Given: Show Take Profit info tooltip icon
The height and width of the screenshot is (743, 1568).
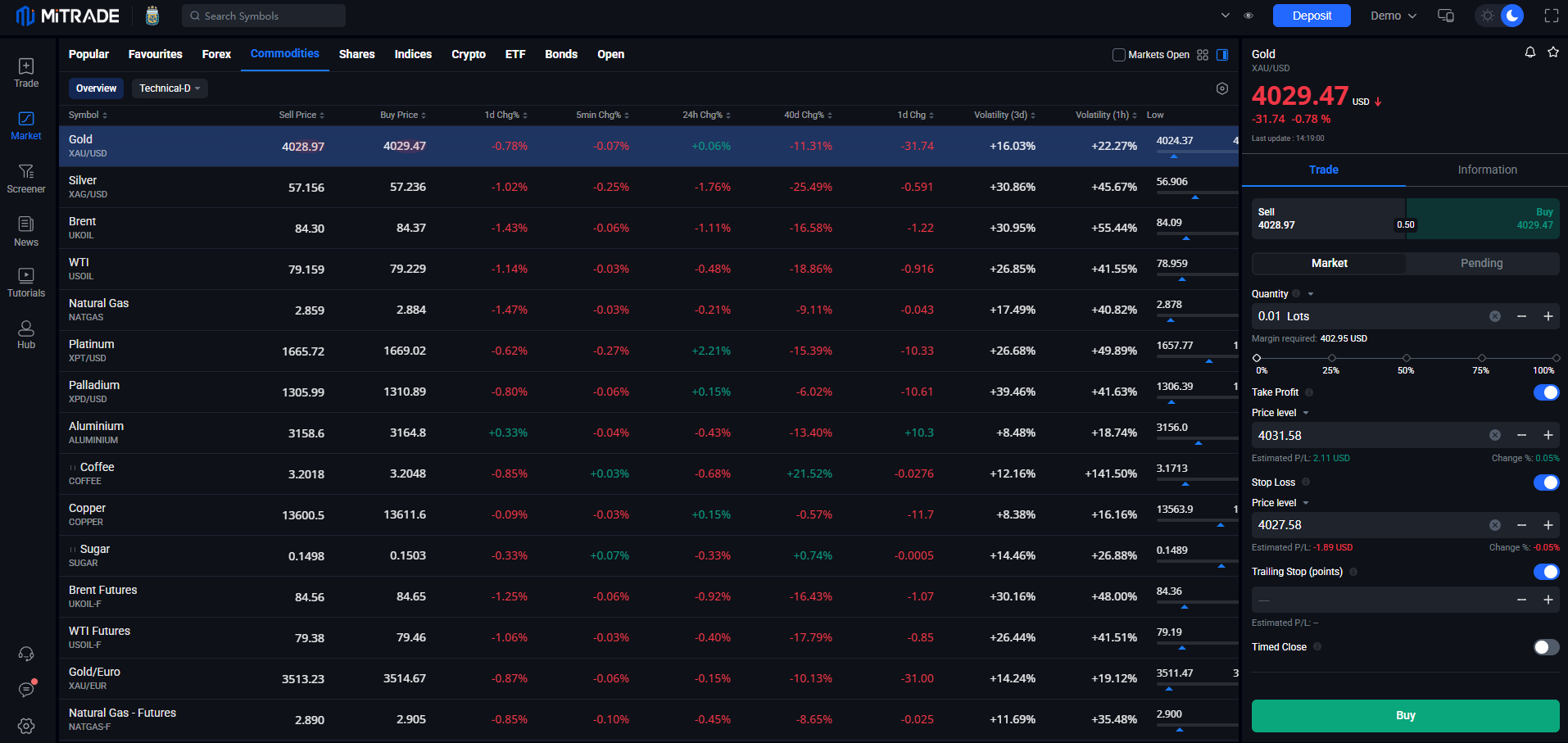Looking at the screenshot, I should pyautogui.click(x=1309, y=392).
